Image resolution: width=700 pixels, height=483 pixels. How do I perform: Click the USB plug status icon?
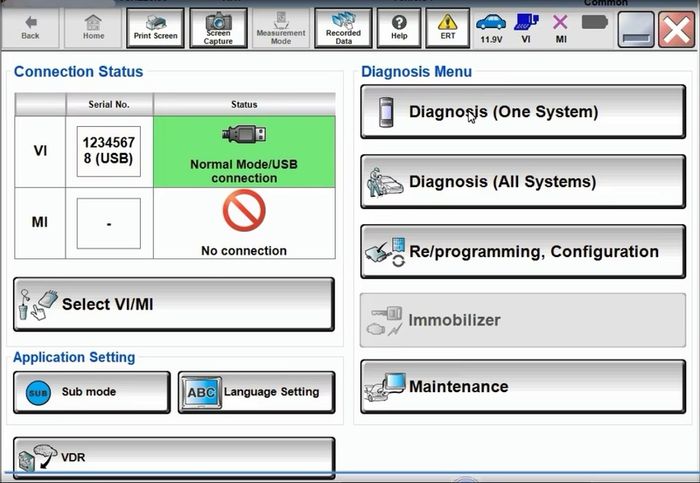(244, 134)
